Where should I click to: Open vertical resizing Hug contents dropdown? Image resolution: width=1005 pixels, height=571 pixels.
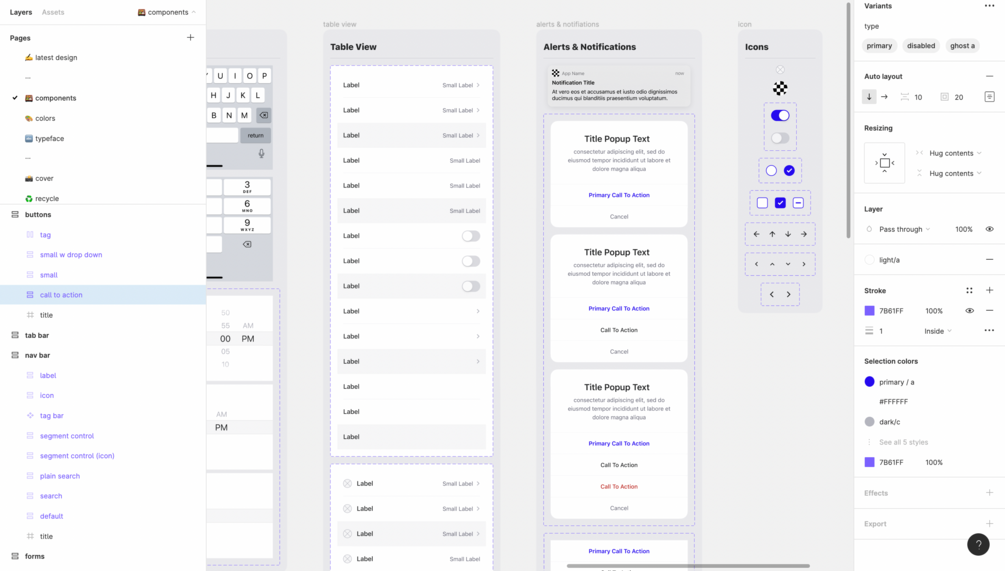pyautogui.click(x=955, y=173)
